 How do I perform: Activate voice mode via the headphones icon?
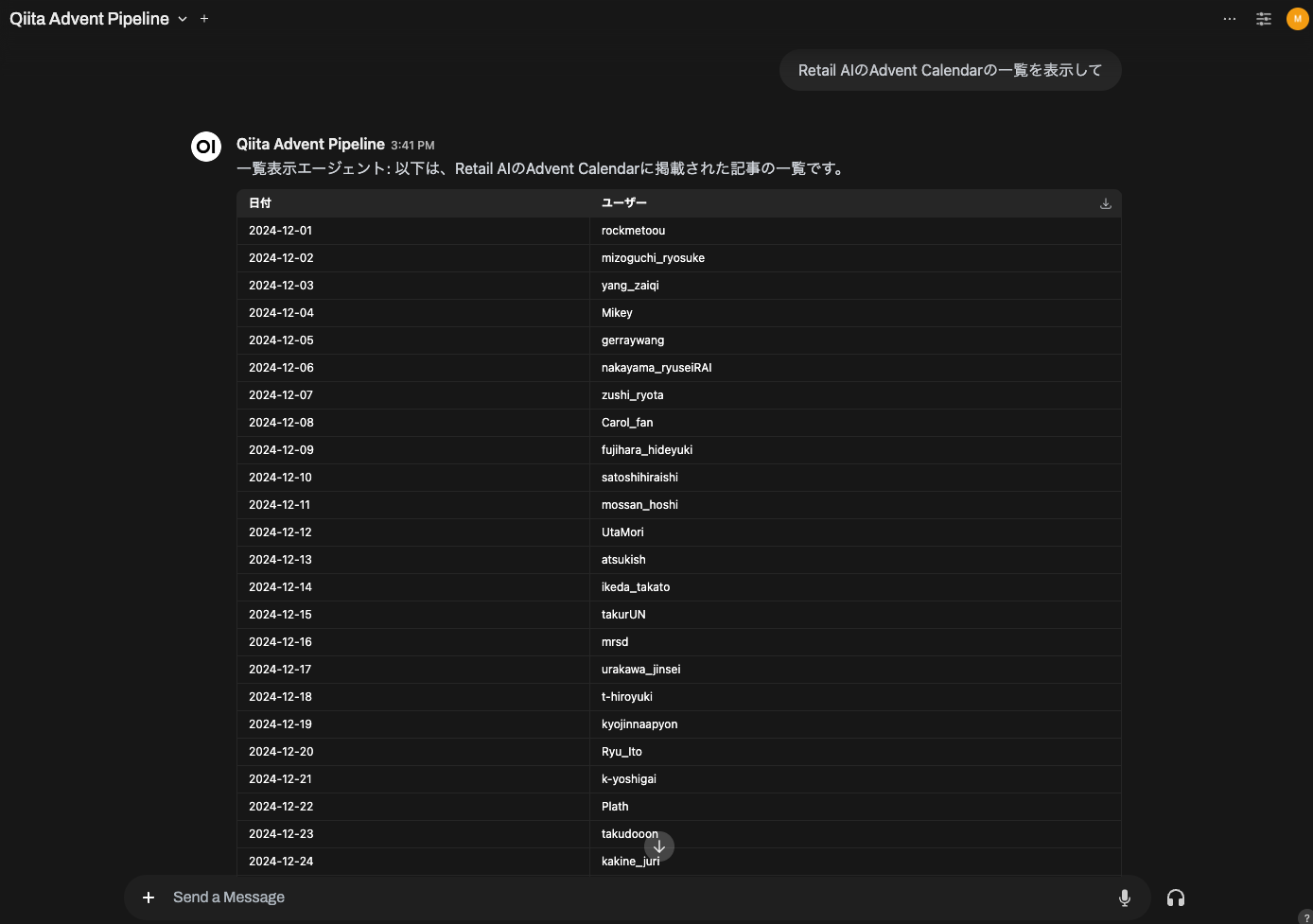pos(1176,897)
